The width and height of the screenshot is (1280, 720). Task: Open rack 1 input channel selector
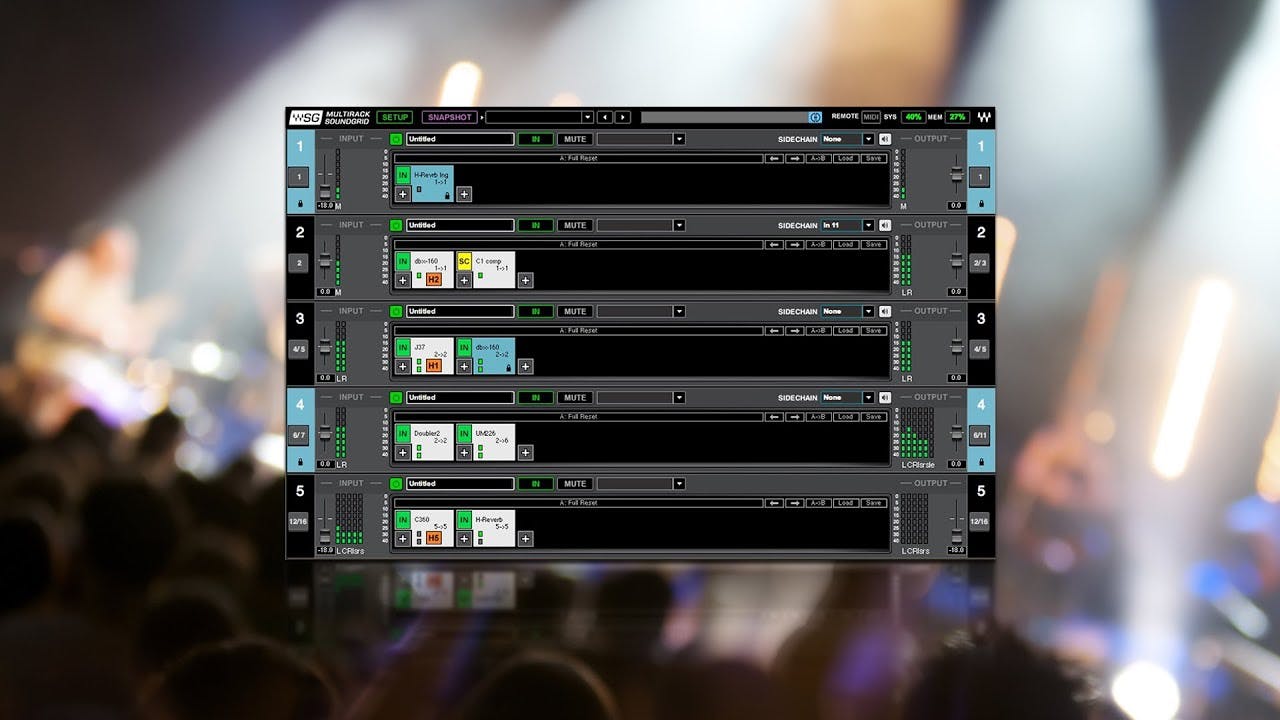299,177
